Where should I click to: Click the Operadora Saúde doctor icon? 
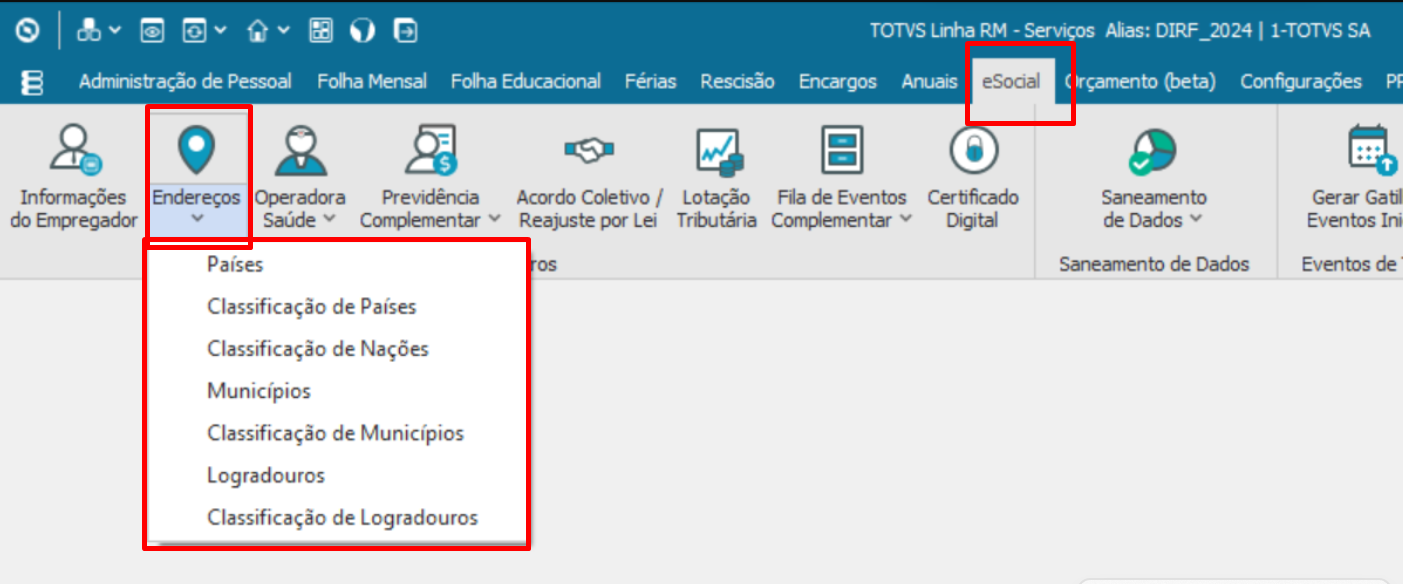[300, 150]
